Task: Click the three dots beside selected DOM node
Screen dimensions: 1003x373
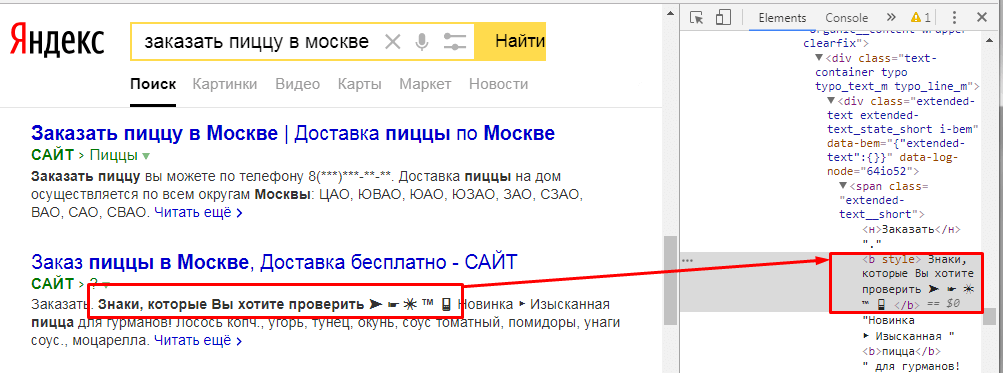Action: click(x=688, y=260)
